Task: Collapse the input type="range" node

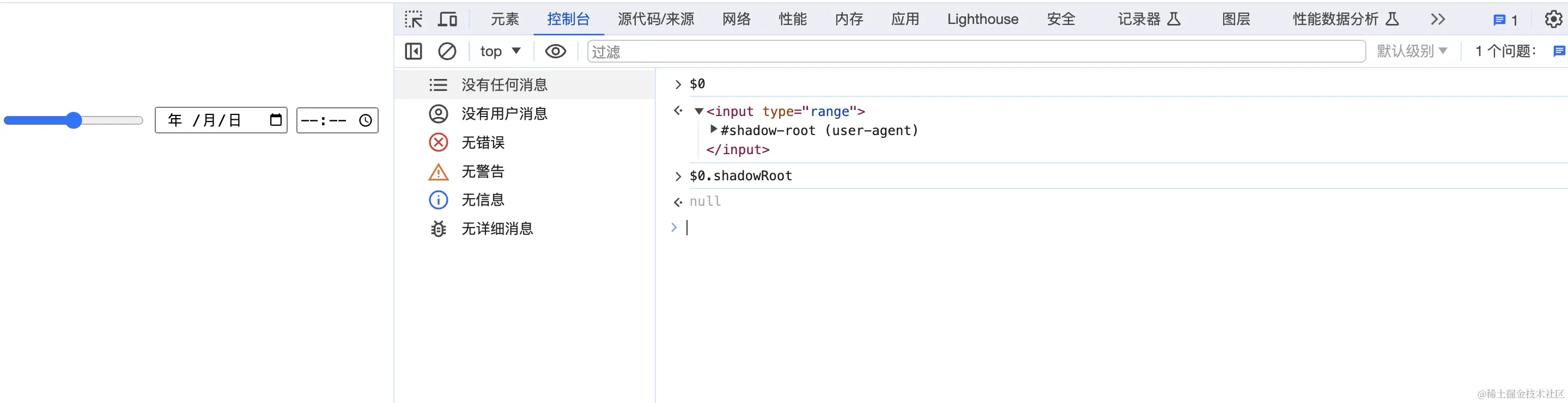Action: (x=699, y=112)
